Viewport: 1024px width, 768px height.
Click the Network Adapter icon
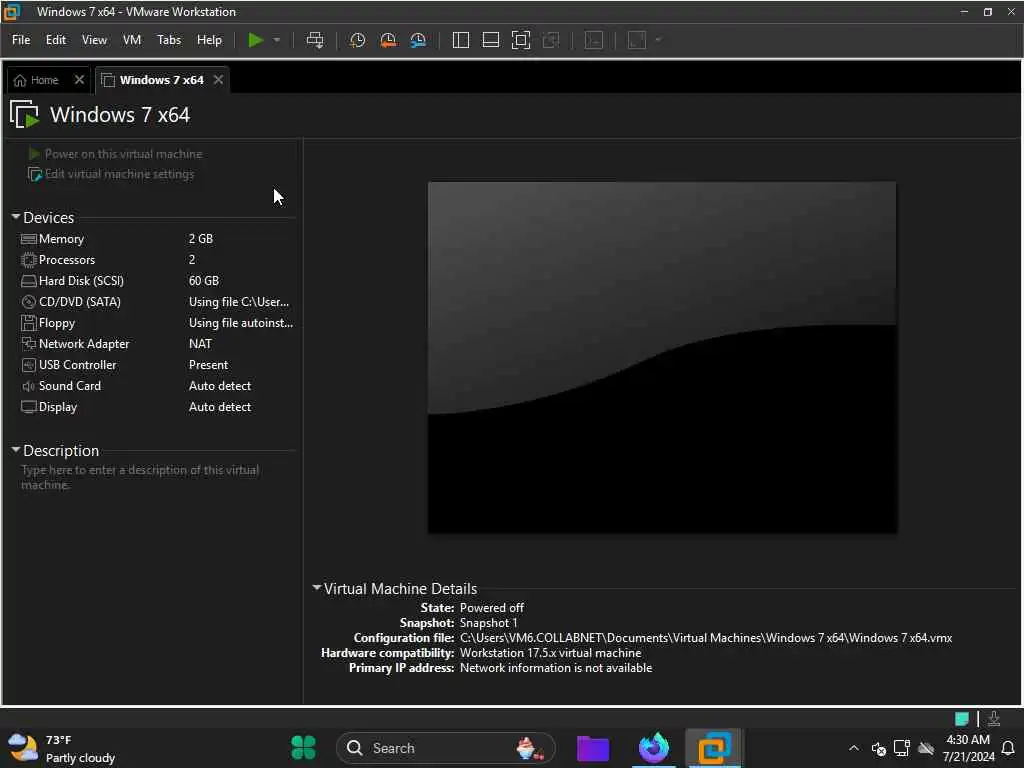coord(29,344)
